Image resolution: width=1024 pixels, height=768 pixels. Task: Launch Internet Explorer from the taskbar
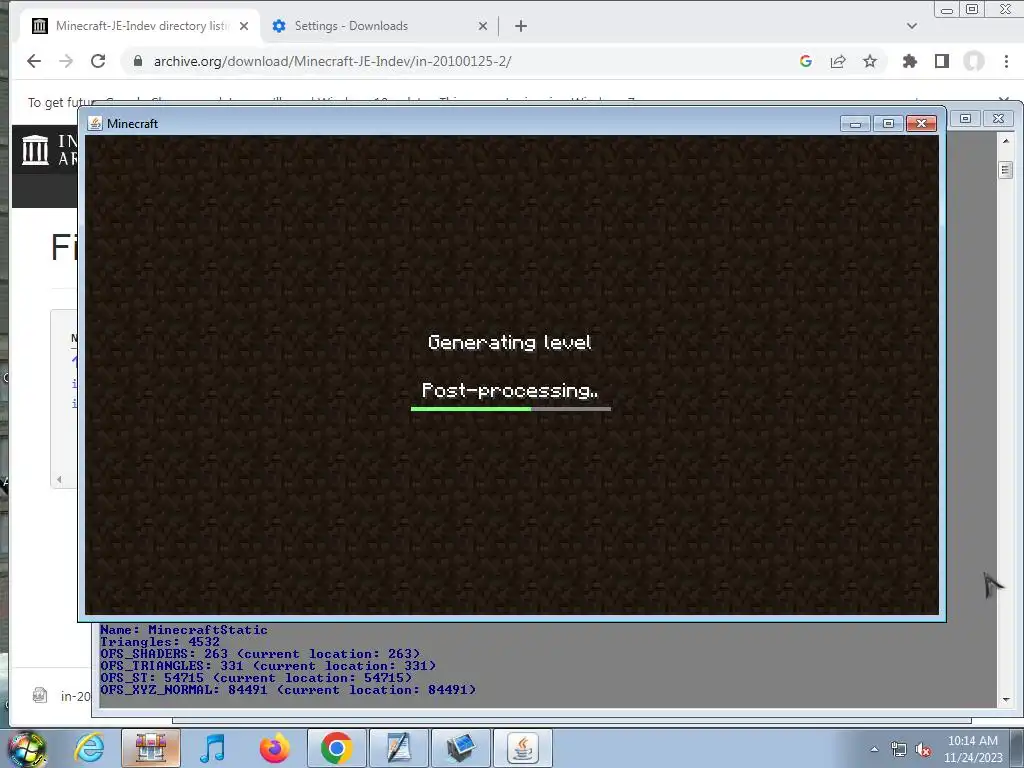point(89,748)
